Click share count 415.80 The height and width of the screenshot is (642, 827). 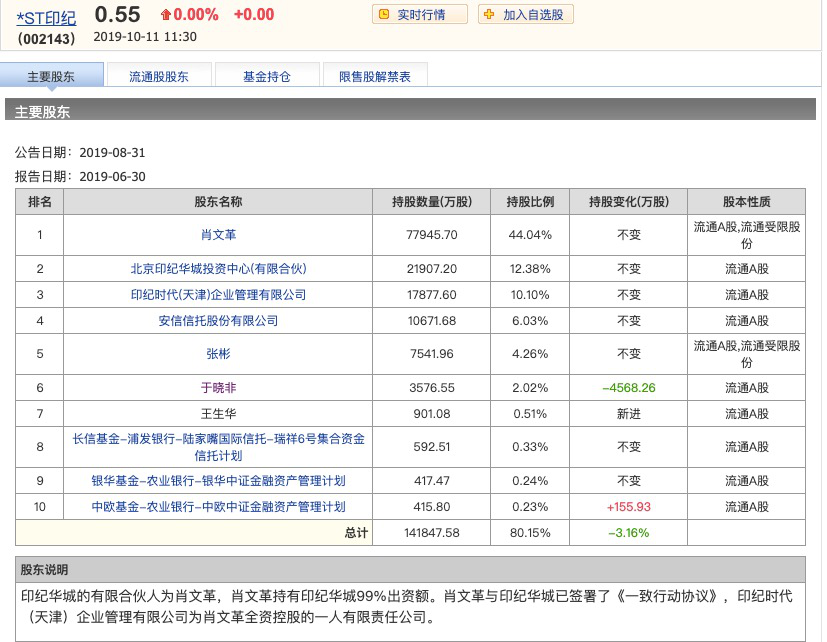click(x=431, y=506)
